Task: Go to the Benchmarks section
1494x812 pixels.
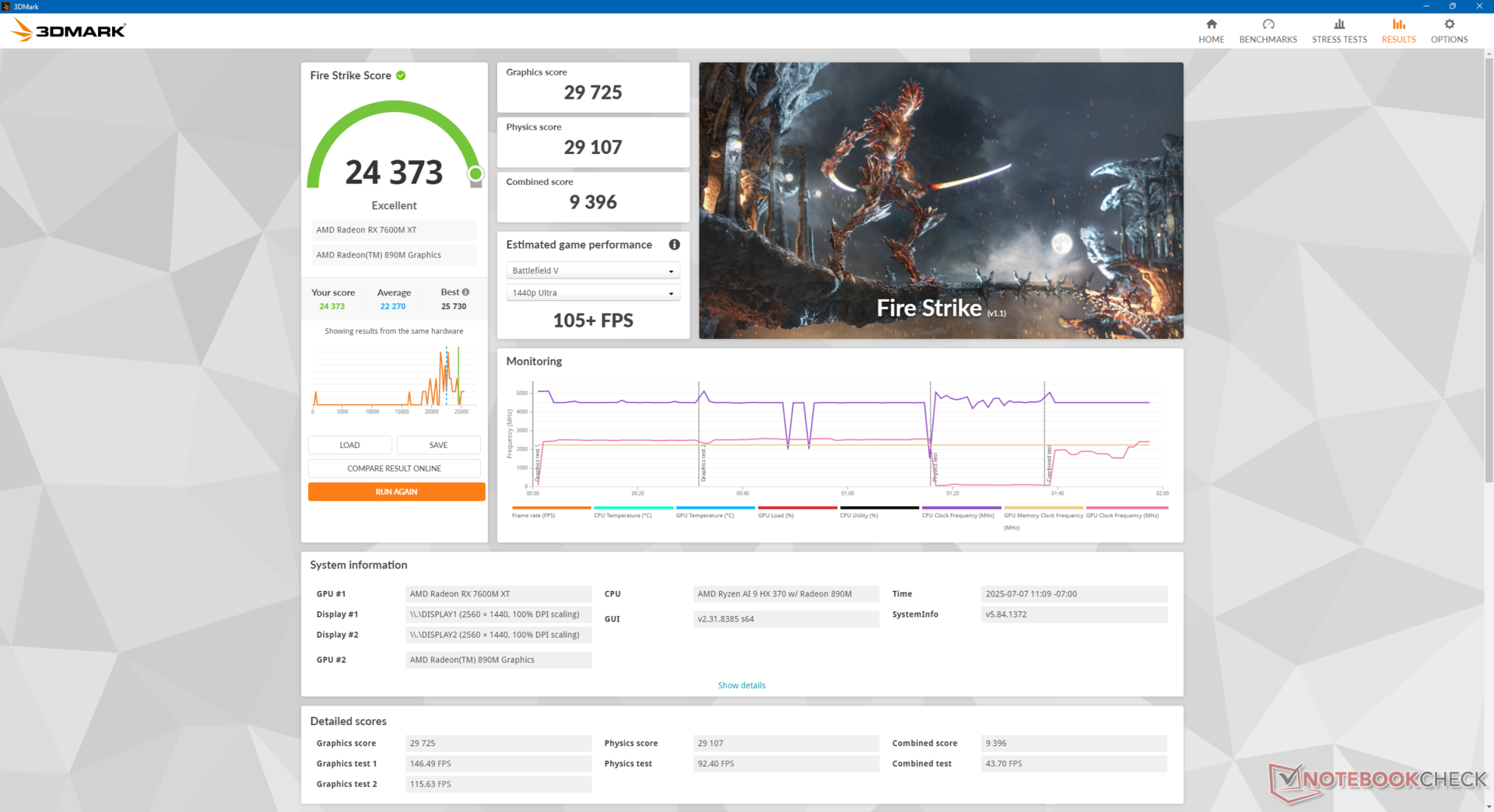Action: [1268, 31]
